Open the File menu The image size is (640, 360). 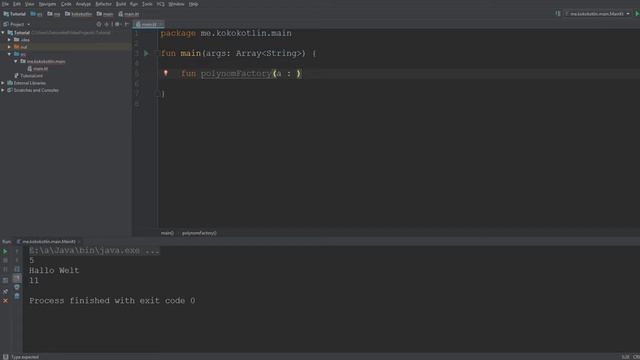[x=5, y=4]
